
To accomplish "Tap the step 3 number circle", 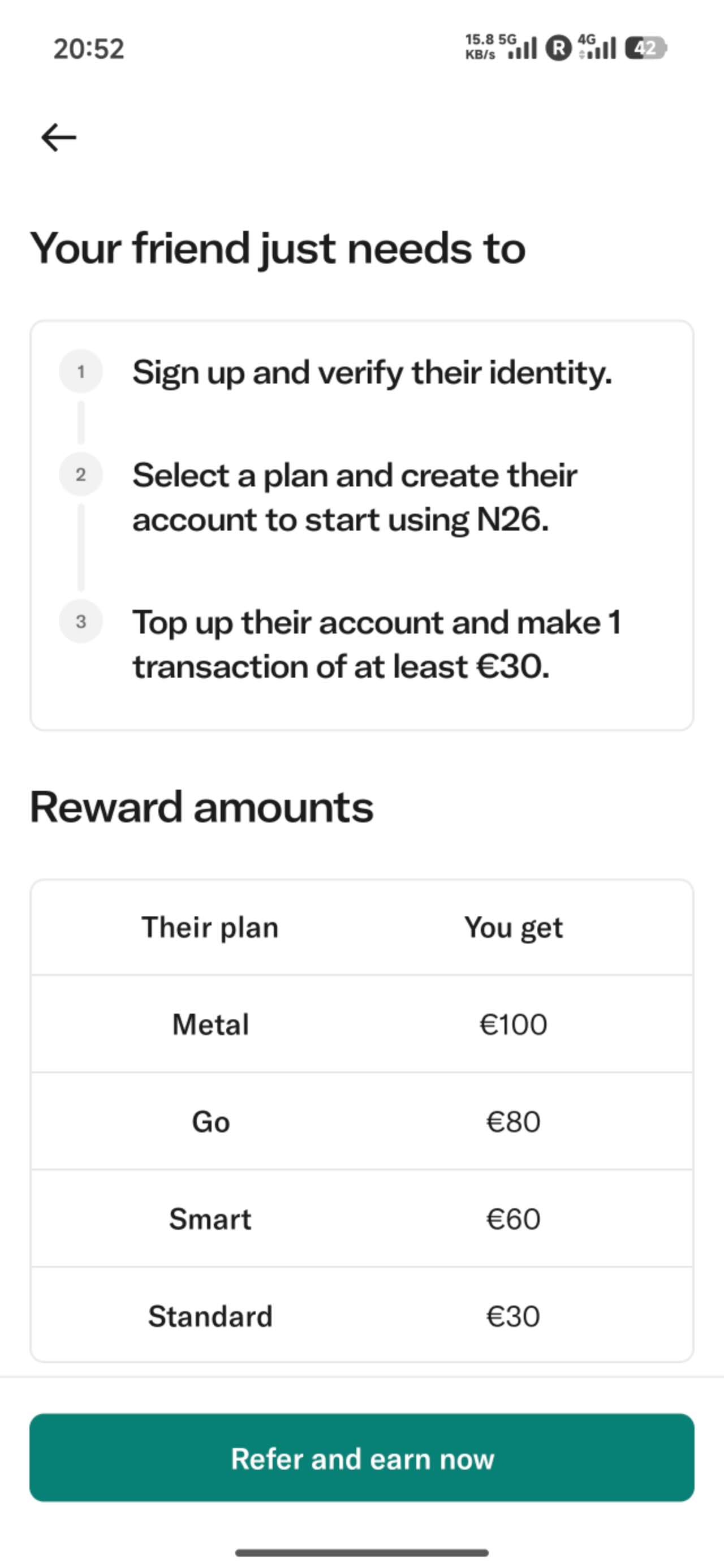I will pyautogui.click(x=80, y=622).
